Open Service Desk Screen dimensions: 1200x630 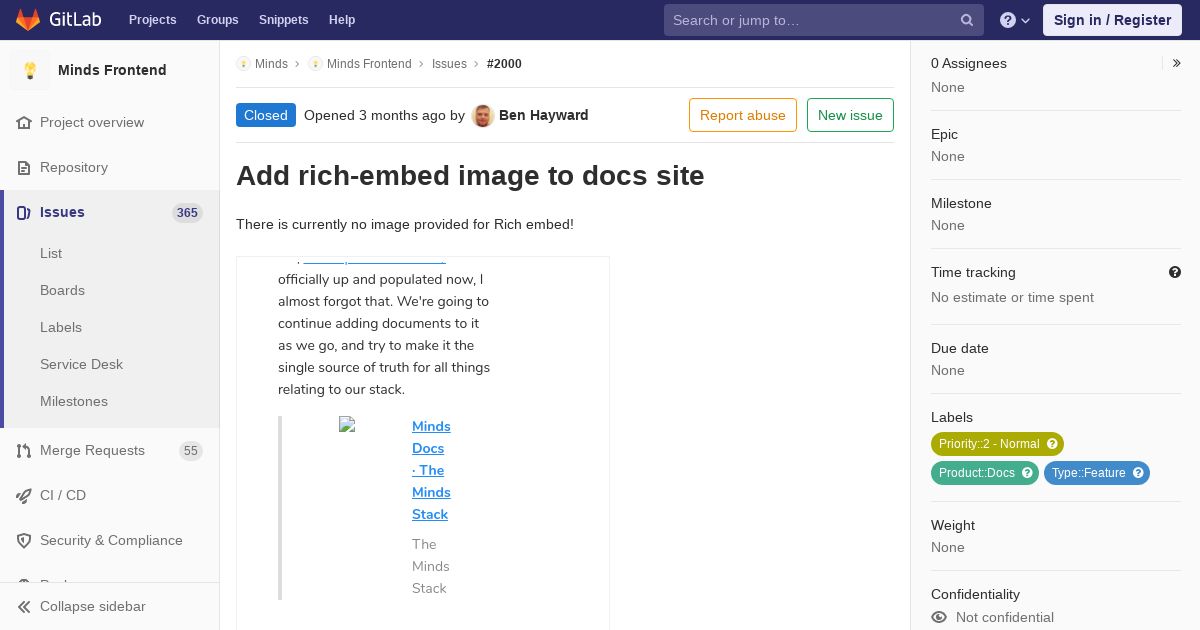coord(81,364)
